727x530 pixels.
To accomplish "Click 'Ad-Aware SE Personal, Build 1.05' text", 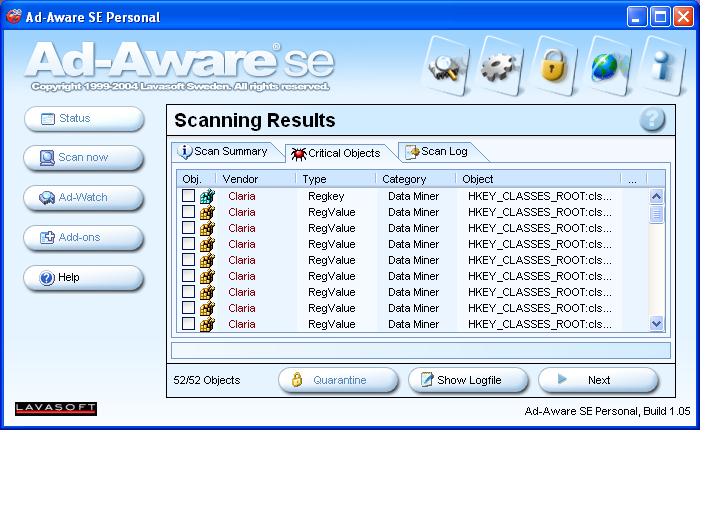I will coord(607,411).
